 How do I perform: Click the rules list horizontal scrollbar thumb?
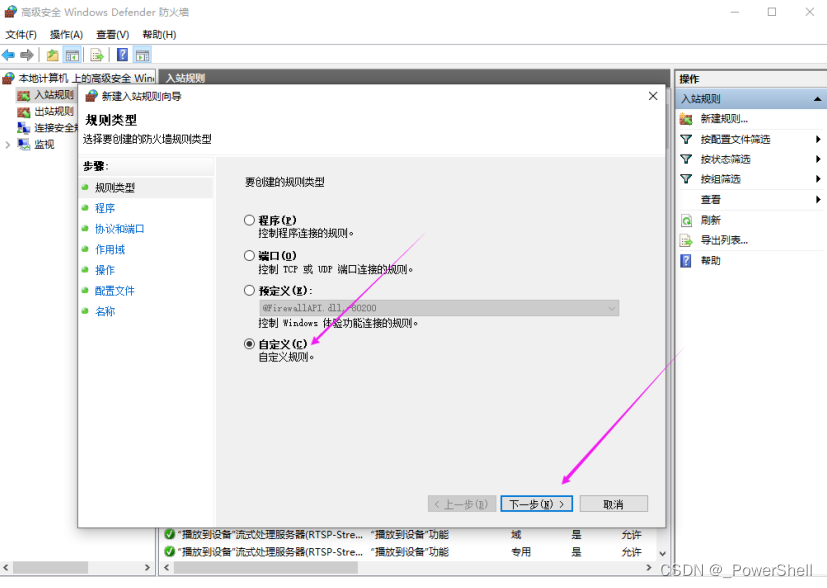click(x=266, y=568)
